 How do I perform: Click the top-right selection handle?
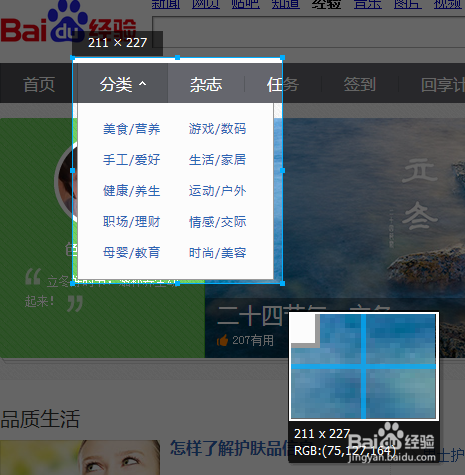click(282, 58)
